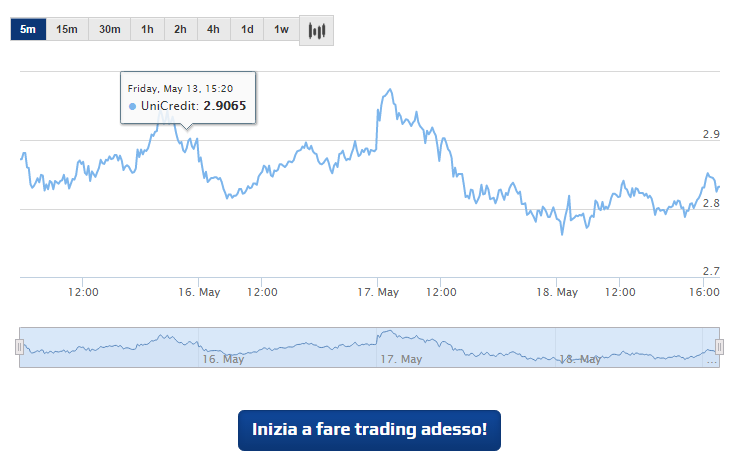The height and width of the screenshot is (458, 752).
Task: Click the 17. May axis label
Action: (379, 292)
